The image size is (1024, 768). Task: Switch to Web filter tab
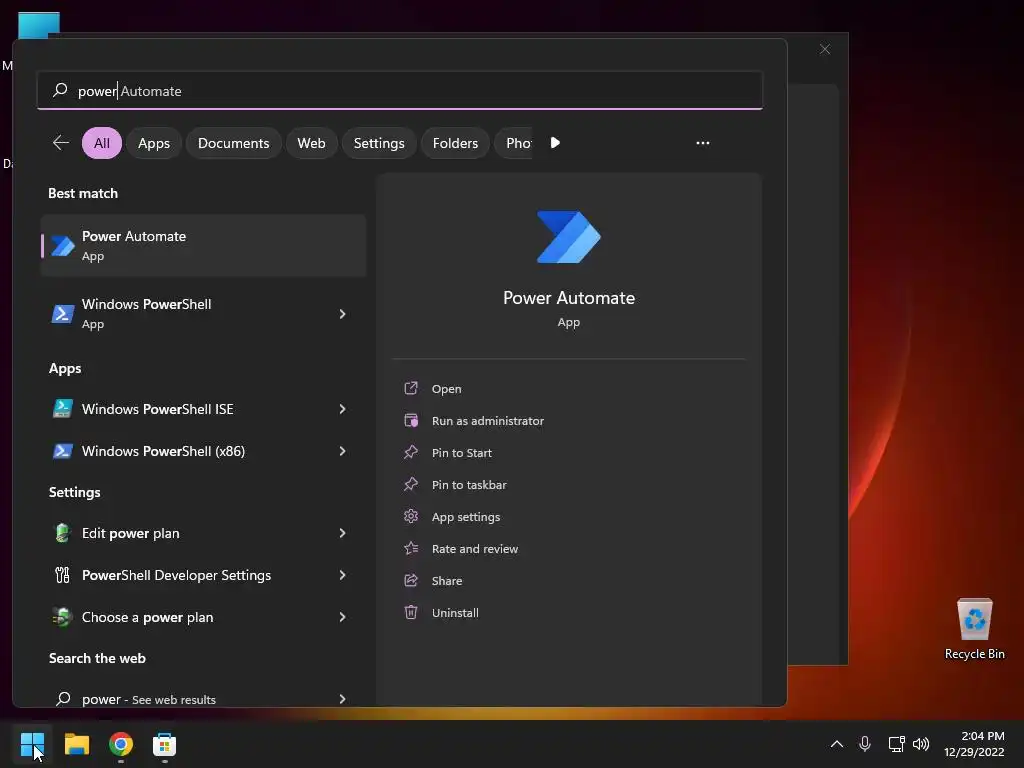tap(311, 143)
